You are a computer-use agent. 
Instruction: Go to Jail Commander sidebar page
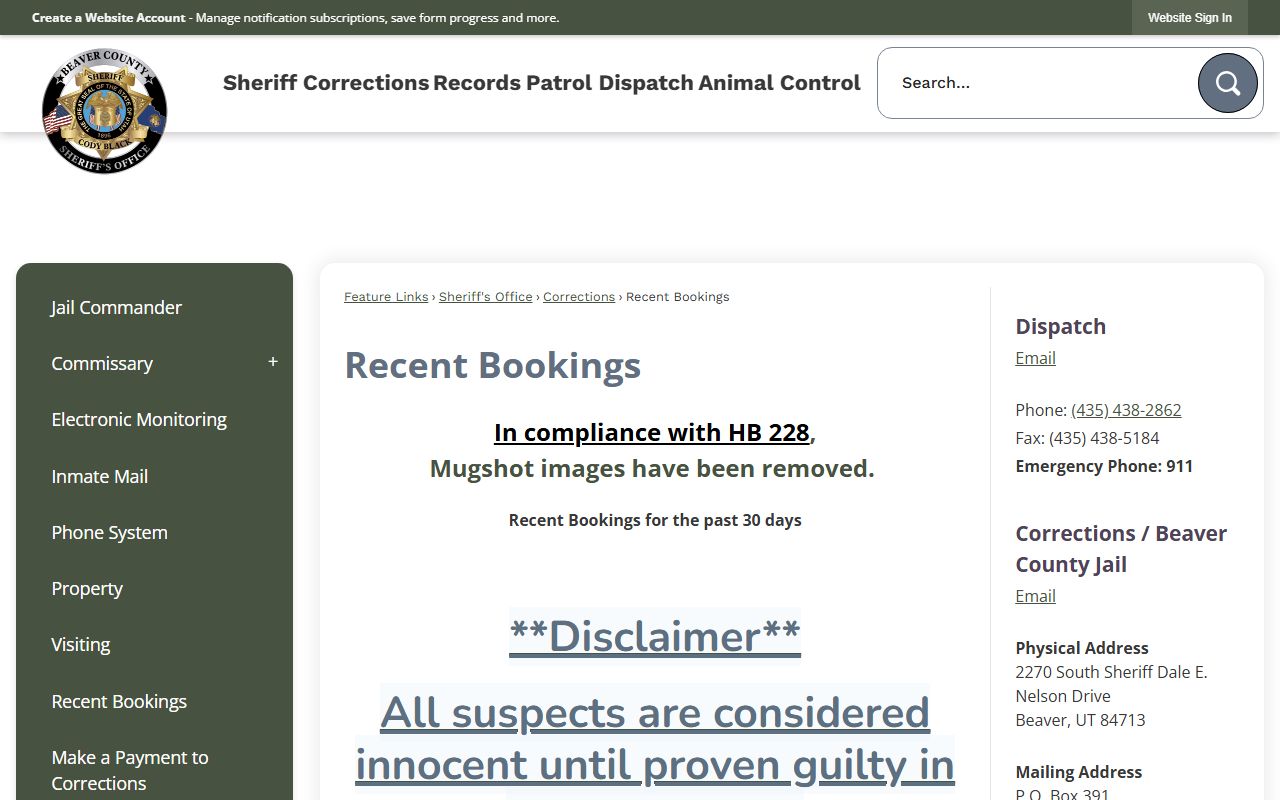[116, 307]
